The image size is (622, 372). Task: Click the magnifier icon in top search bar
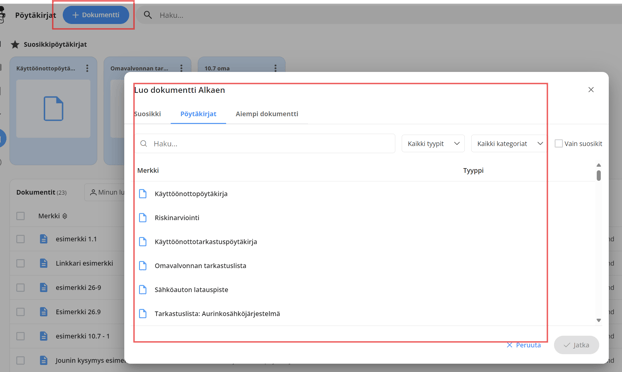click(148, 15)
